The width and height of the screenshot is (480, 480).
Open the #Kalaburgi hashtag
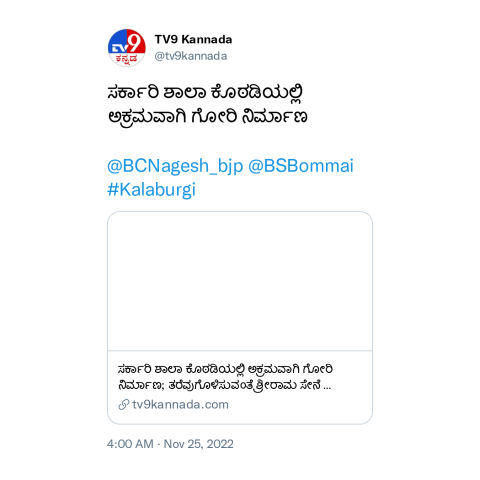tap(151, 190)
